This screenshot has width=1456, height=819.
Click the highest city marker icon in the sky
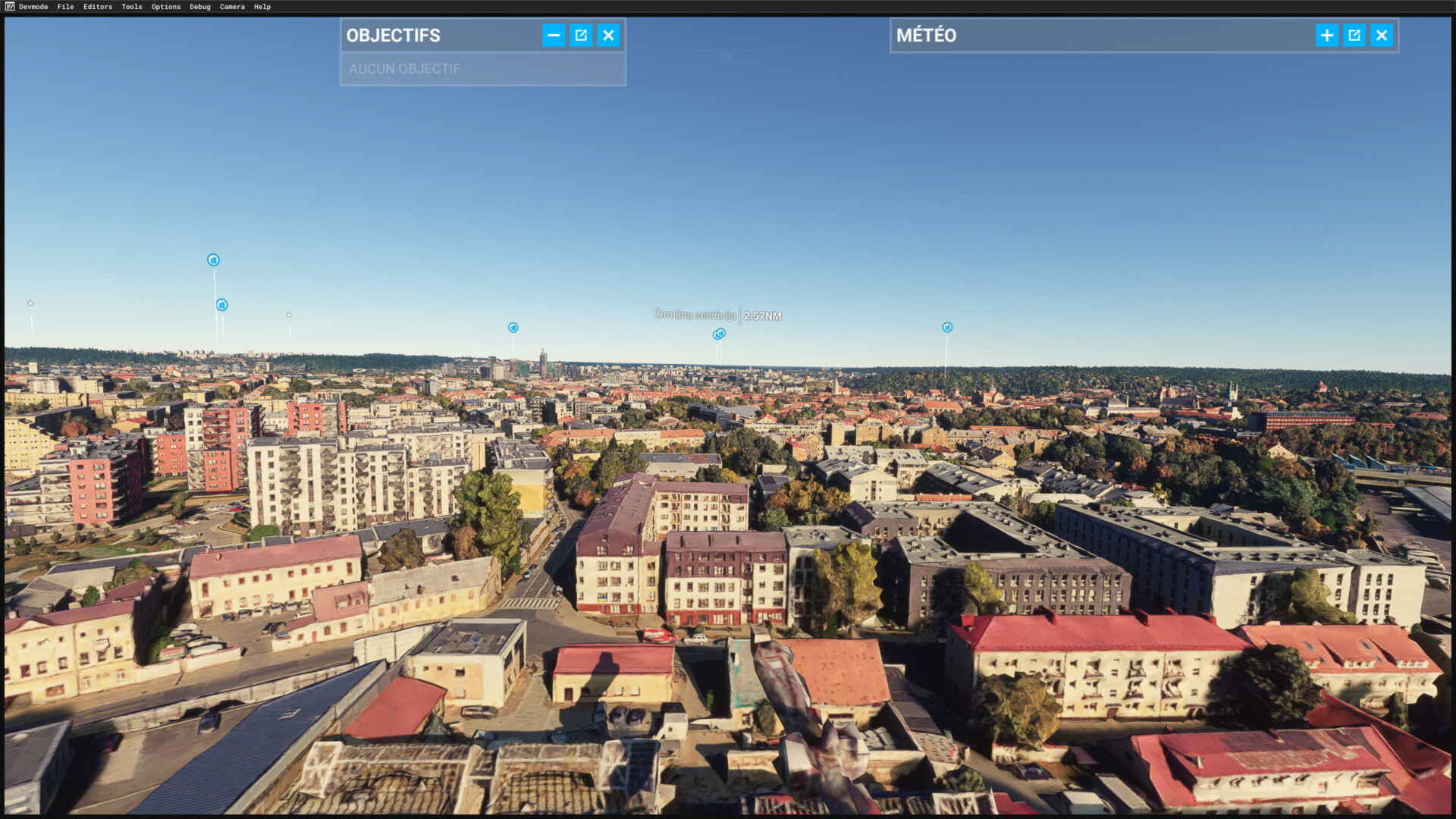pos(213,260)
